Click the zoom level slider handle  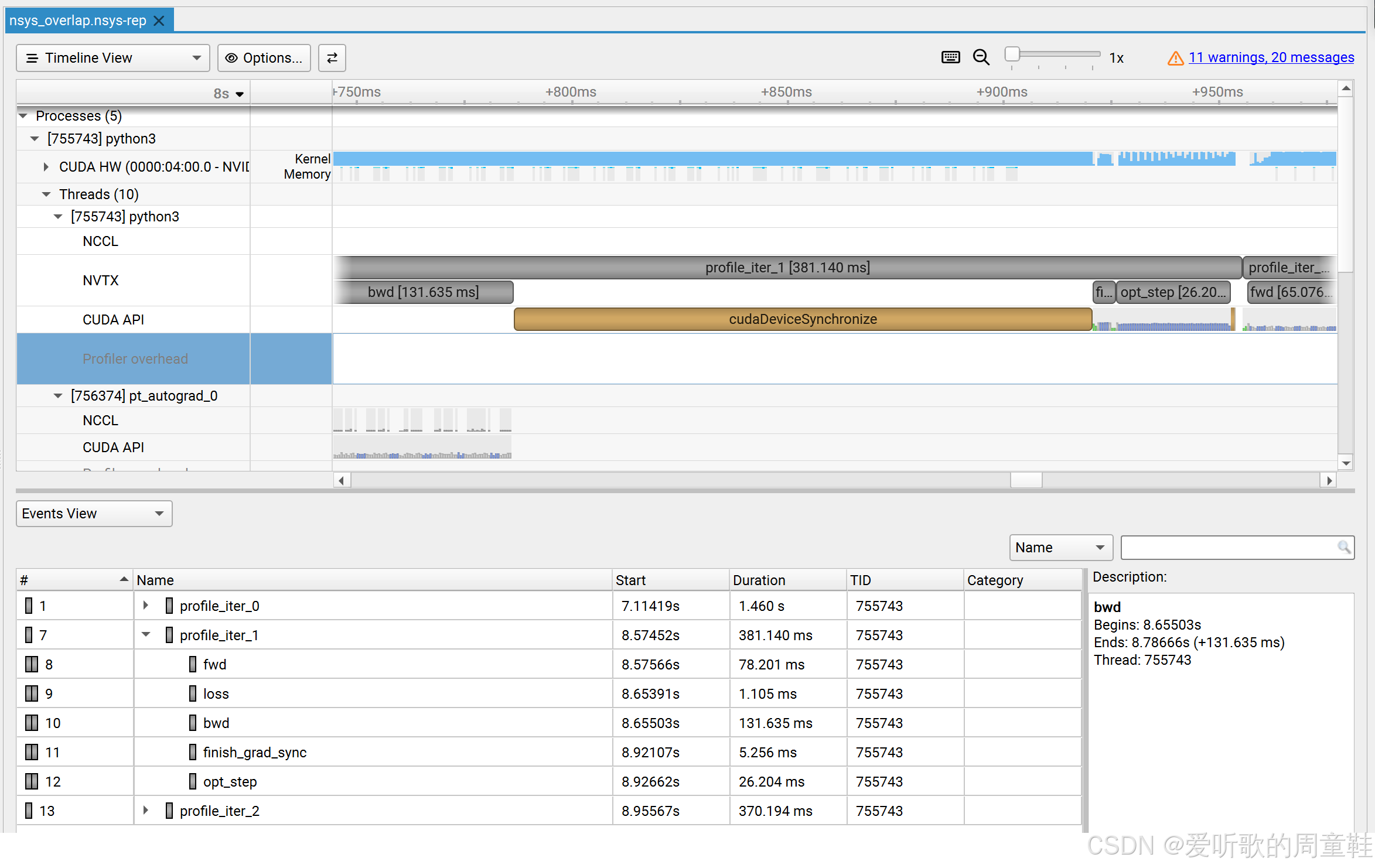(1012, 54)
